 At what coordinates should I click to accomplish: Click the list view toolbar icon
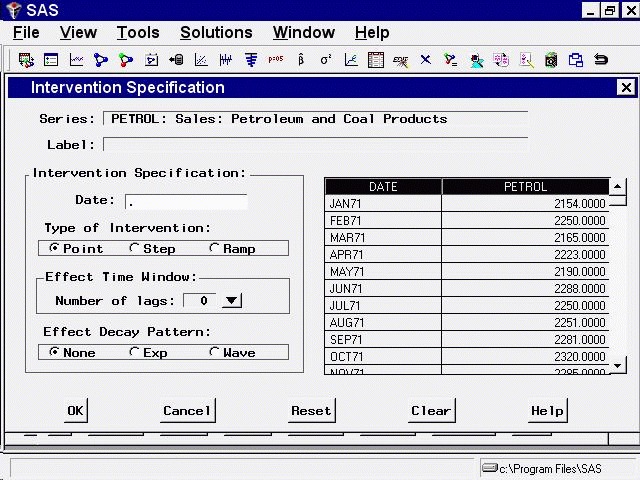[51, 60]
